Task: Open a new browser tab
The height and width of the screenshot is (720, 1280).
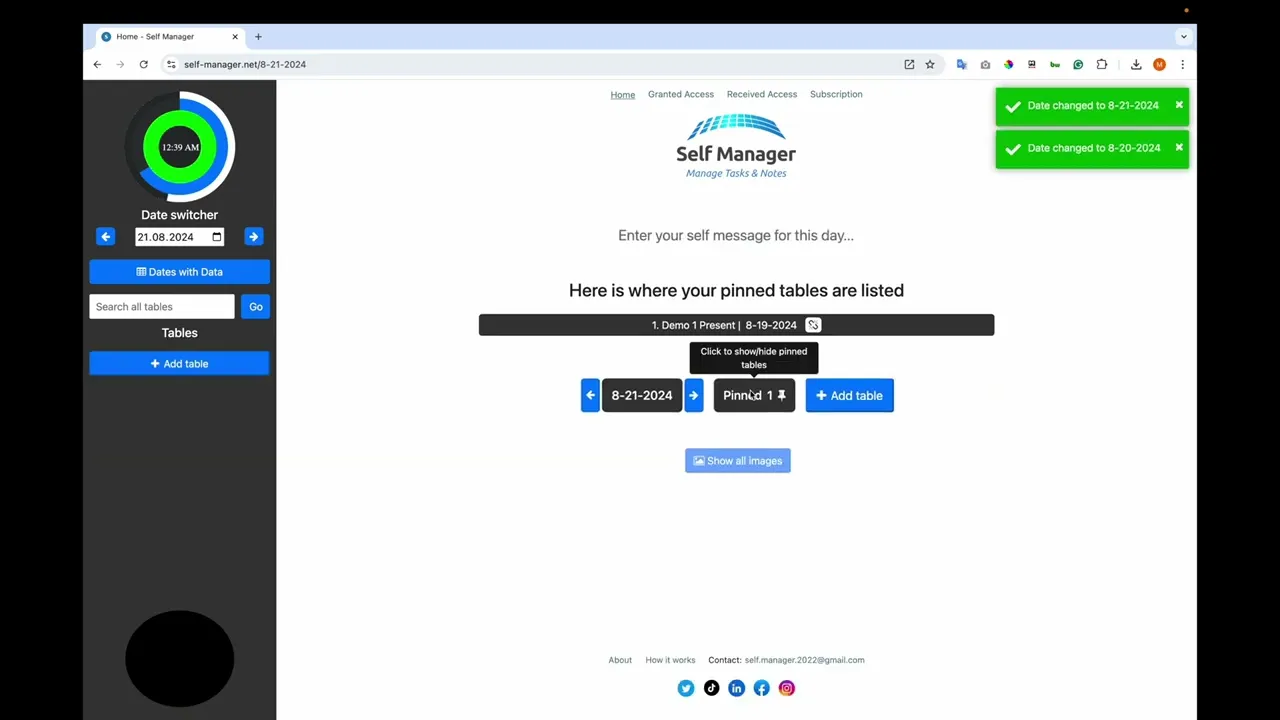Action: (258, 37)
